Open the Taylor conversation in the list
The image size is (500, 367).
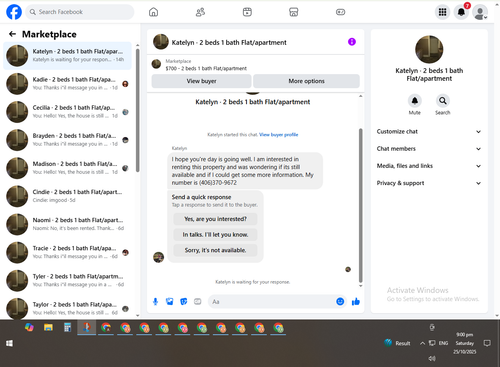pyautogui.click(x=68, y=308)
